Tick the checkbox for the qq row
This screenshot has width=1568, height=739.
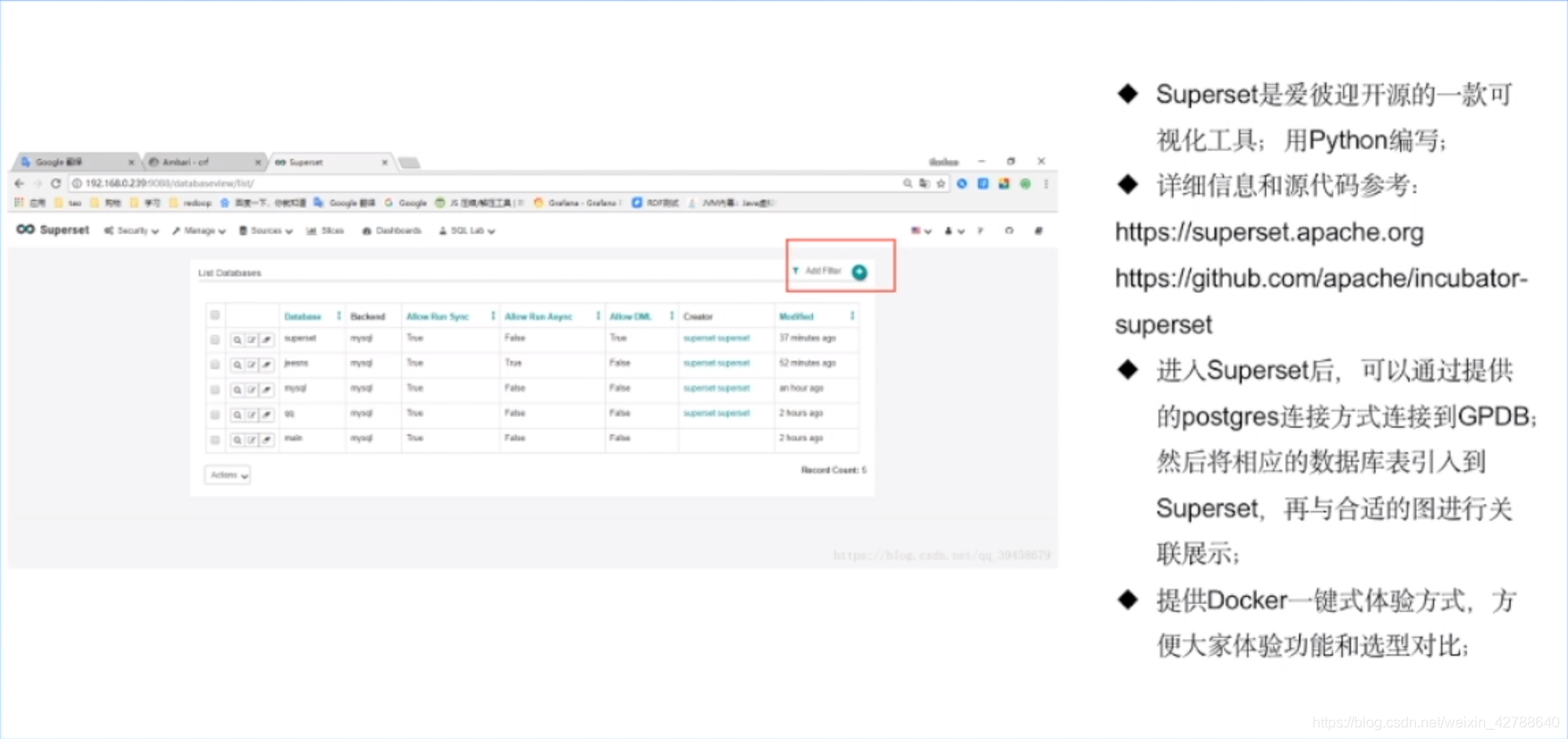point(215,415)
